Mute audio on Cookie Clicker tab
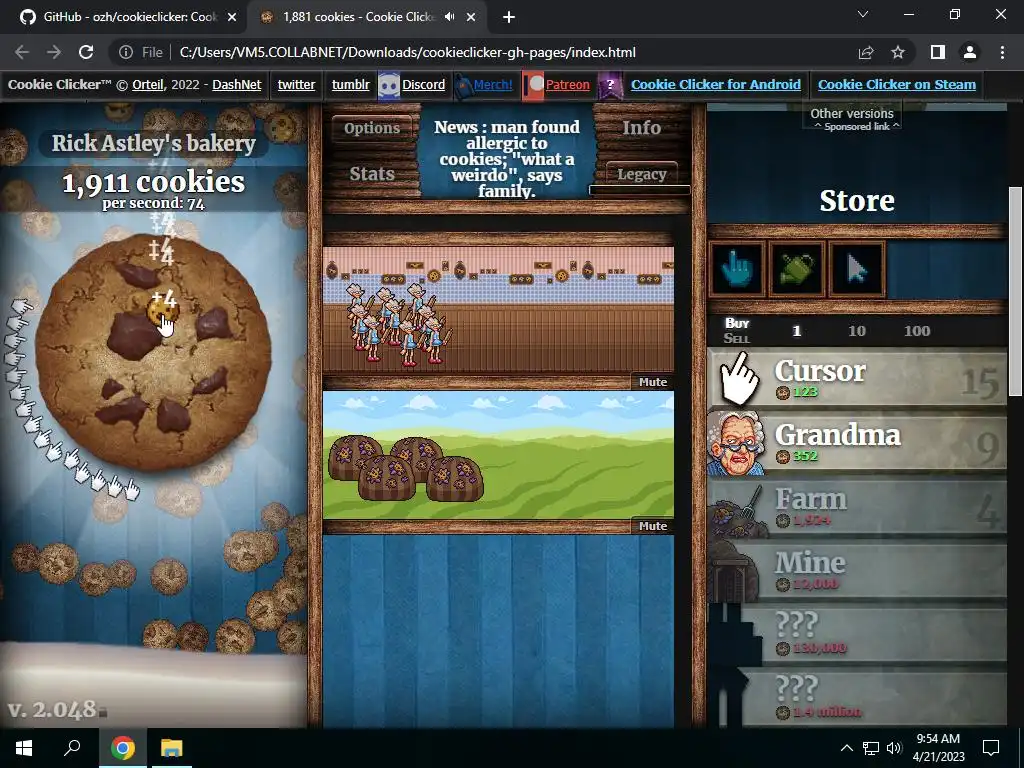This screenshot has width=1024, height=768. click(x=449, y=17)
